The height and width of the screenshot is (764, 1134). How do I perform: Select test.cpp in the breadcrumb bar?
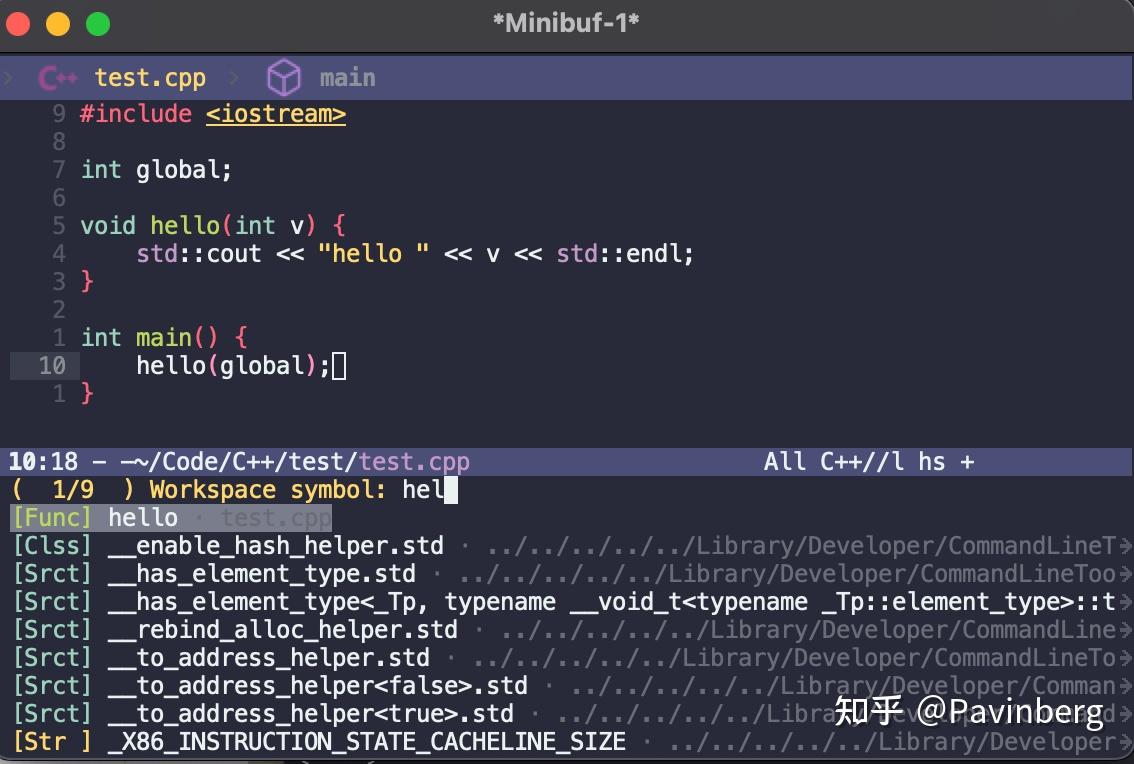(x=148, y=77)
